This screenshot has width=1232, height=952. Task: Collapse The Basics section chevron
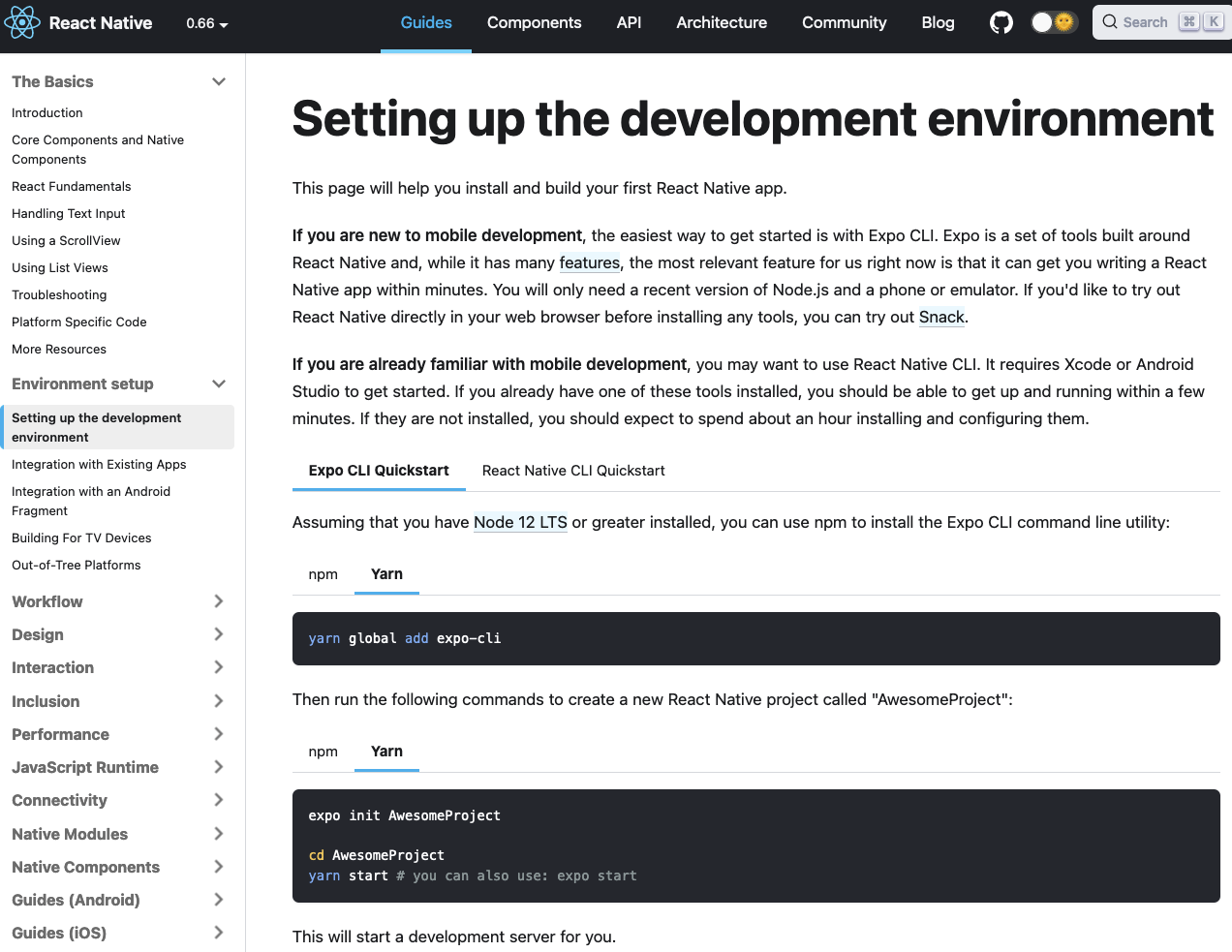coord(219,82)
